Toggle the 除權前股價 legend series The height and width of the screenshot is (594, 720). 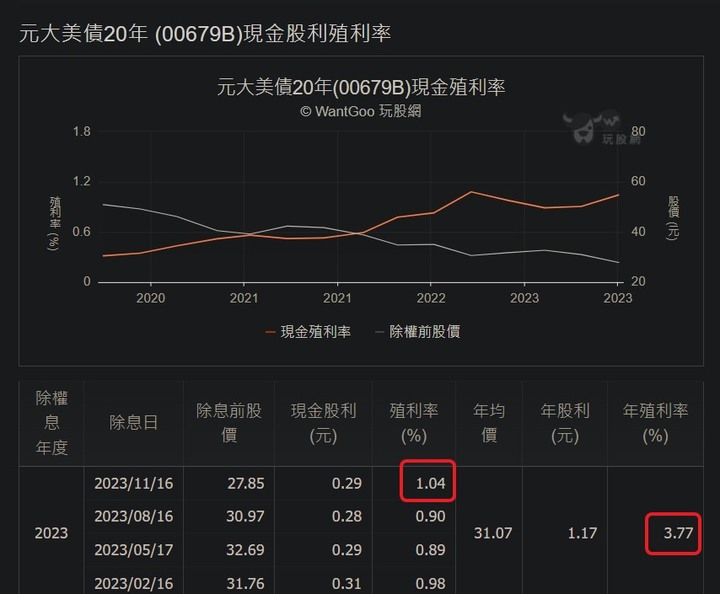point(417,331)
